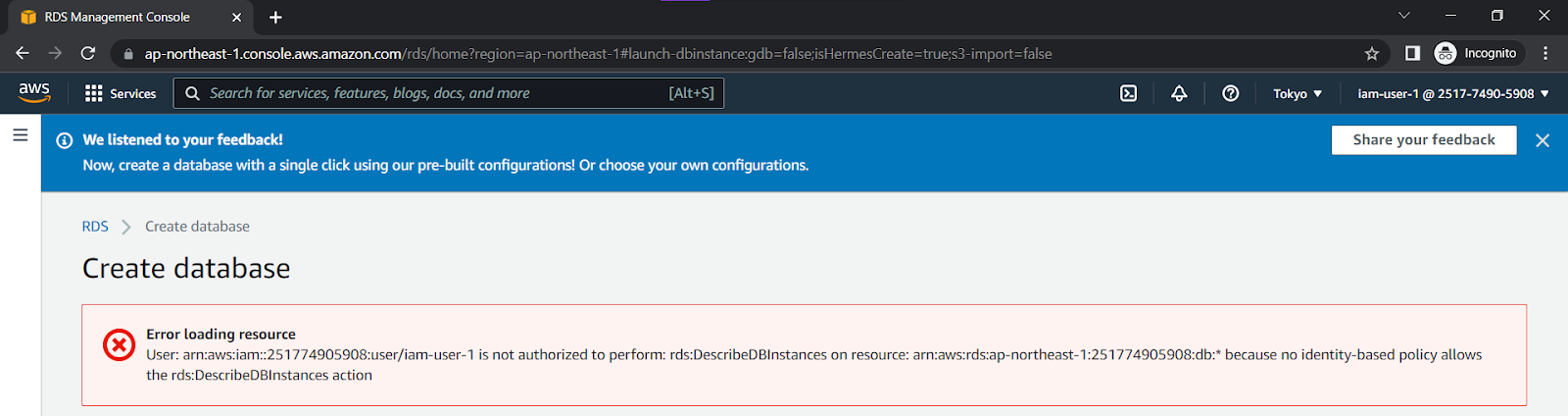Click the breadcrumb separator chevron
Image resolution: width=1568 pixels, height=416 pixels.
click(126, 227)
